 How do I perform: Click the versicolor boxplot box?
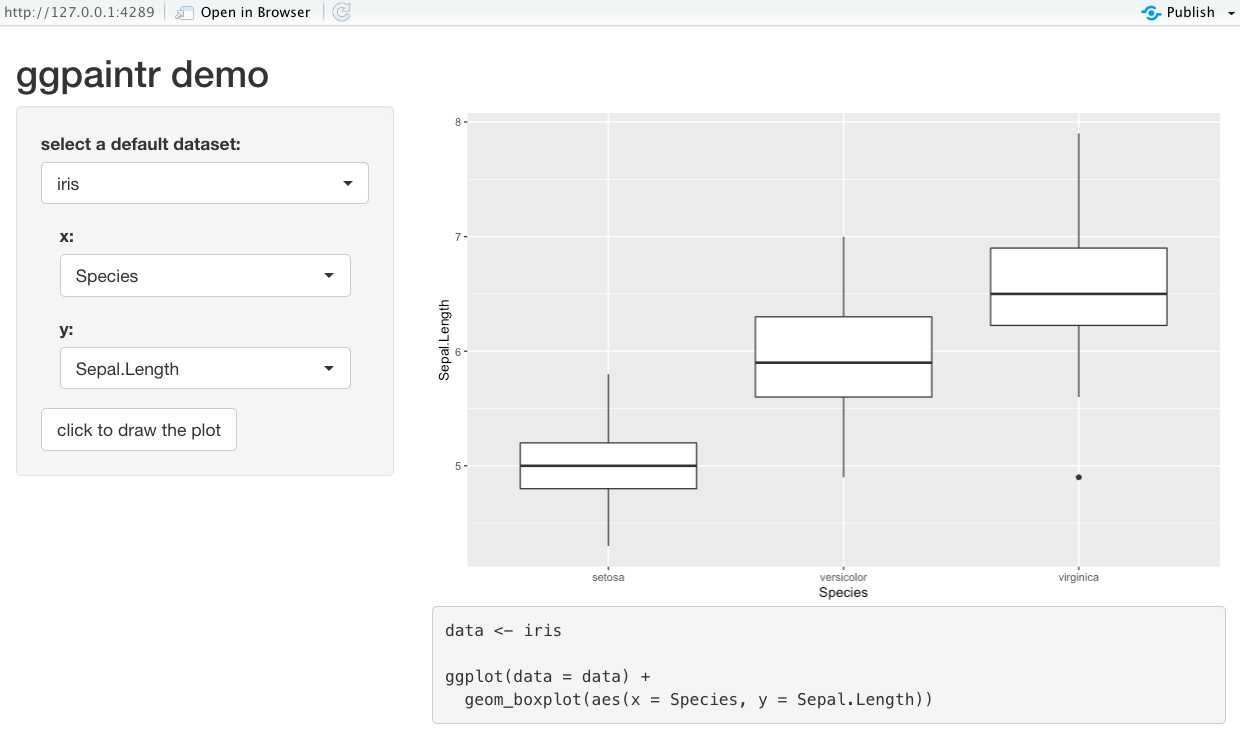tap(843, 357)
